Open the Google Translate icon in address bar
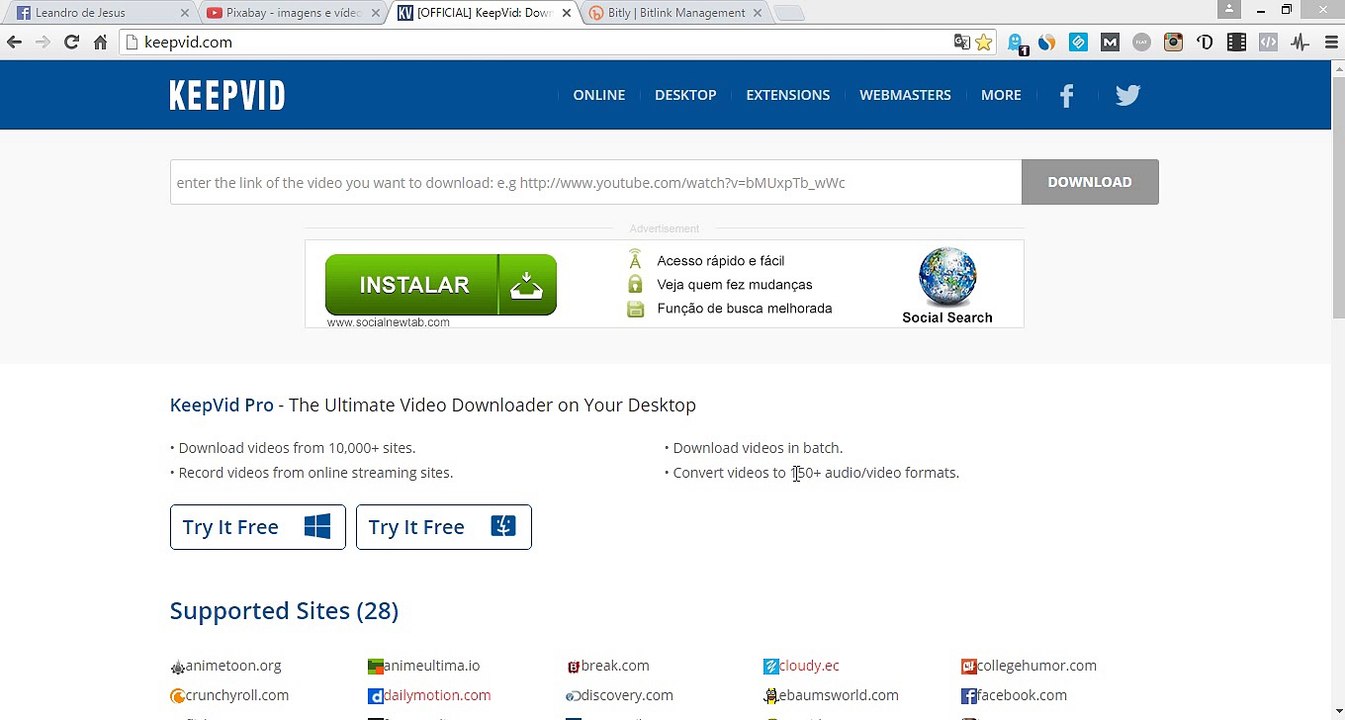 (962, 42)
